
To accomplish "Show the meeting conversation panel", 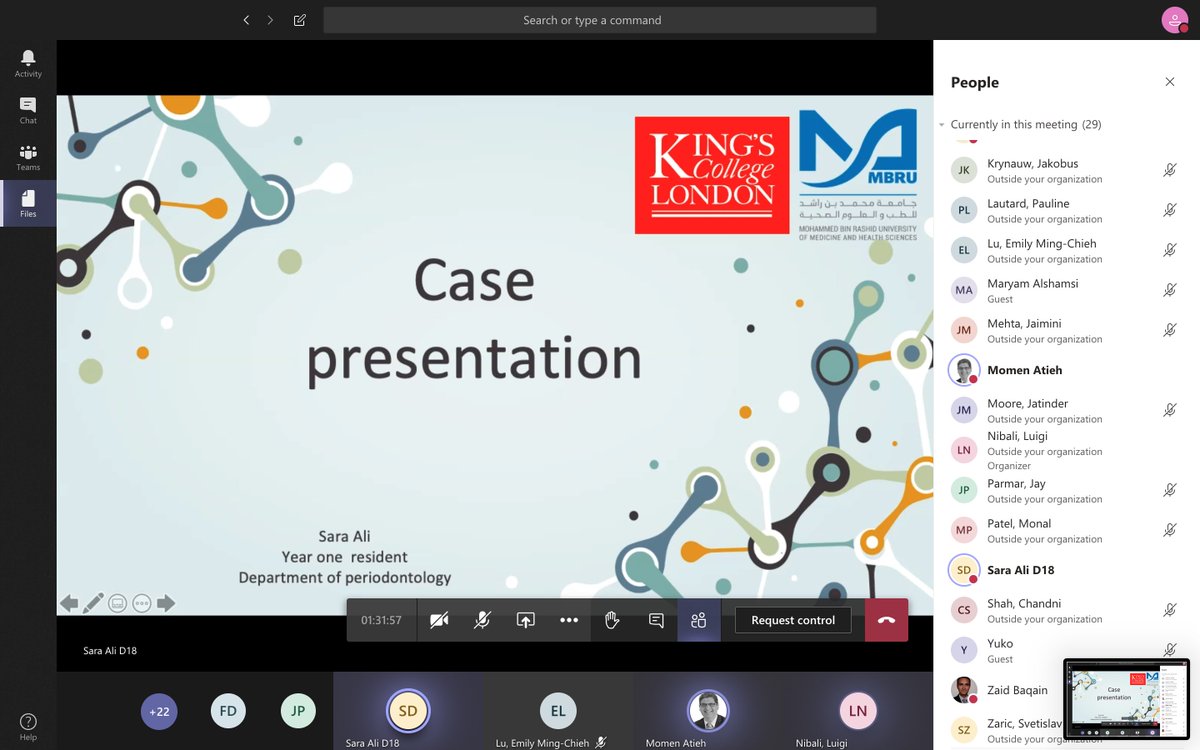I will point(656,620).
